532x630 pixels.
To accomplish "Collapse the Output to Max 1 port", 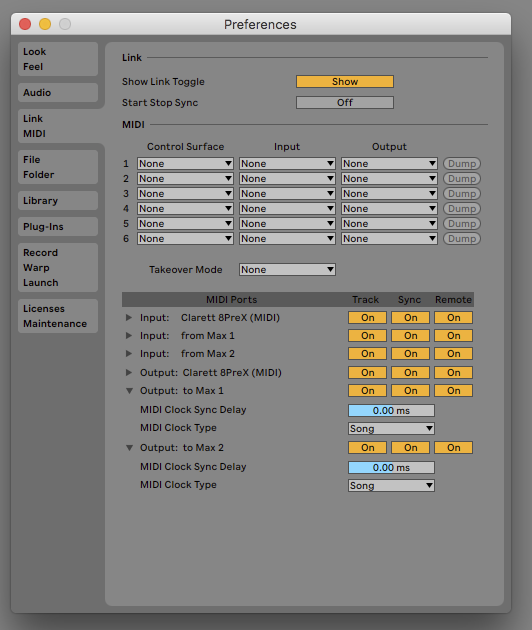I will (129, 391).
